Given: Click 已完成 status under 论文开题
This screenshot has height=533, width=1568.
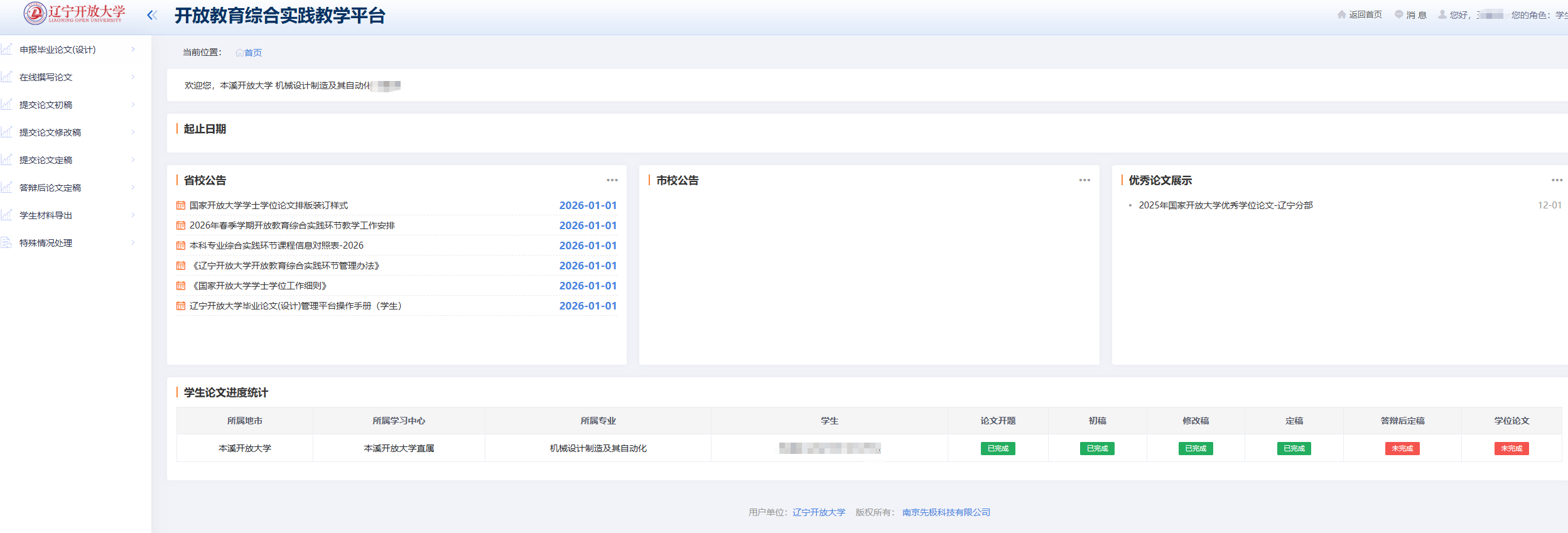Looking at the screenshot, I should [998, 448].
